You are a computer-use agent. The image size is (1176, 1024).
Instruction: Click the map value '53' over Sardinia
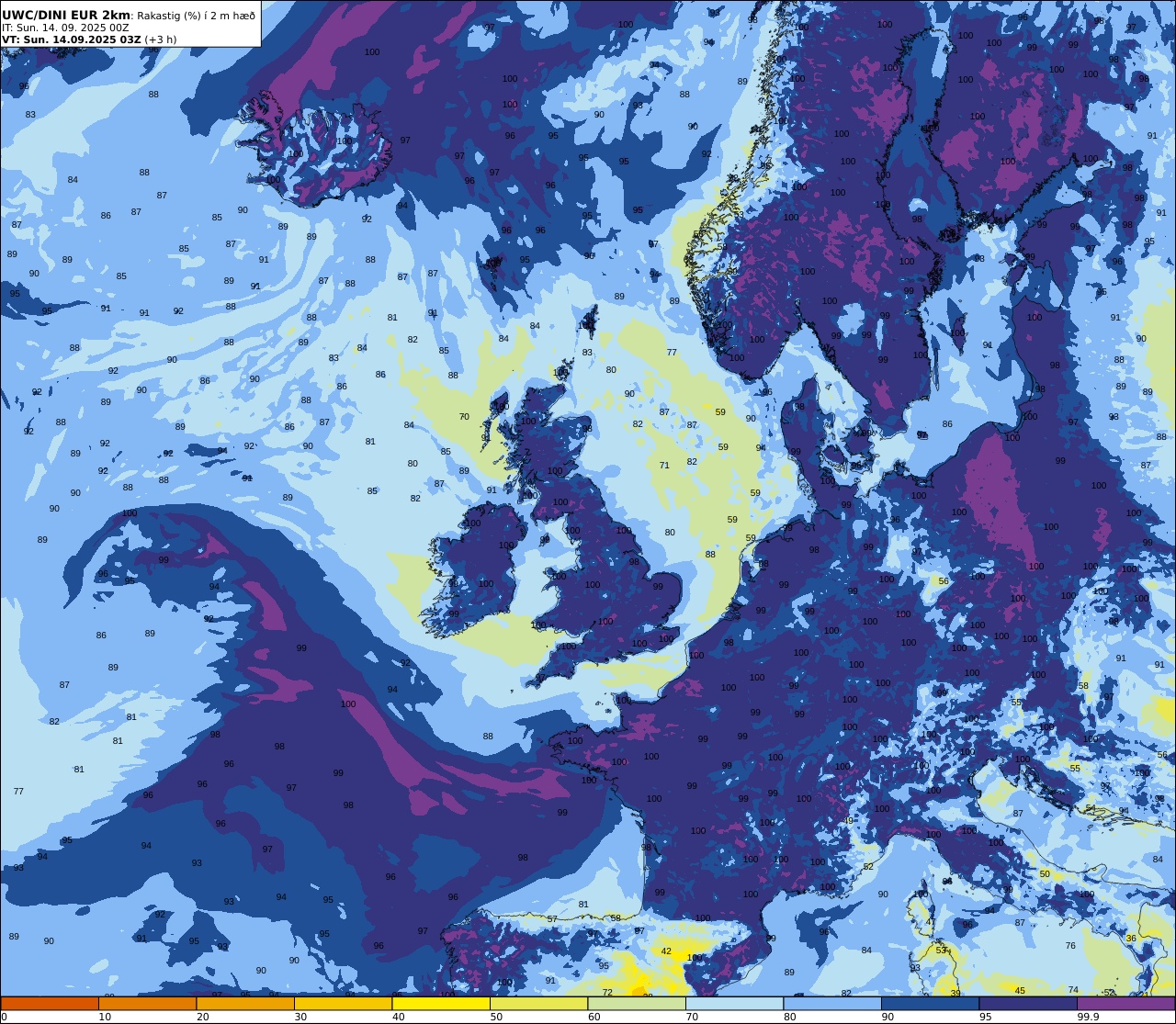click(x=941, y=951)
